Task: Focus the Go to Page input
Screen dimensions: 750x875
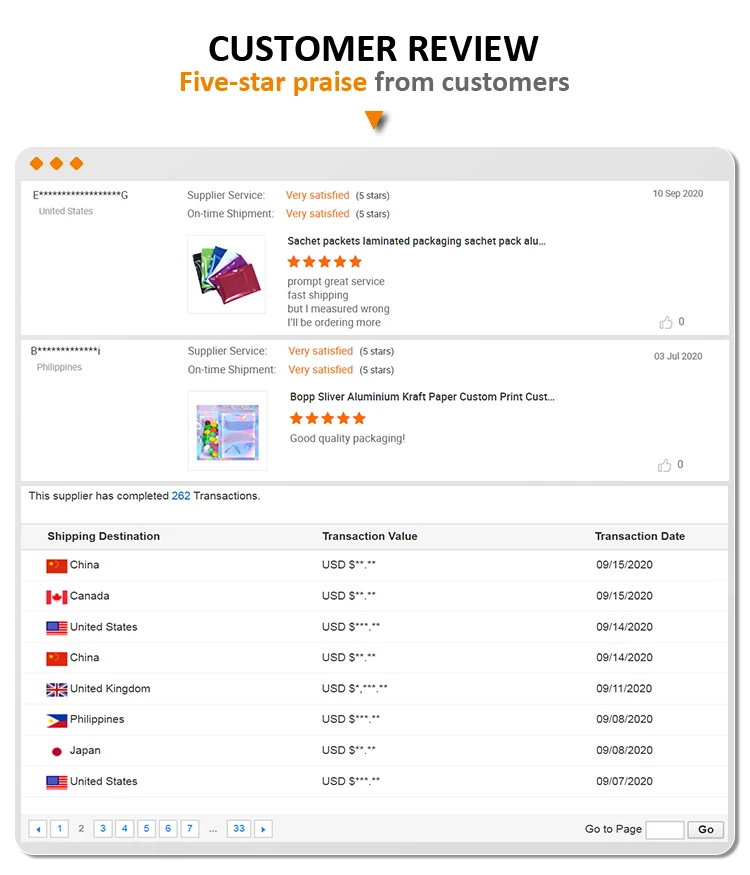Action: tap(664, 829)
